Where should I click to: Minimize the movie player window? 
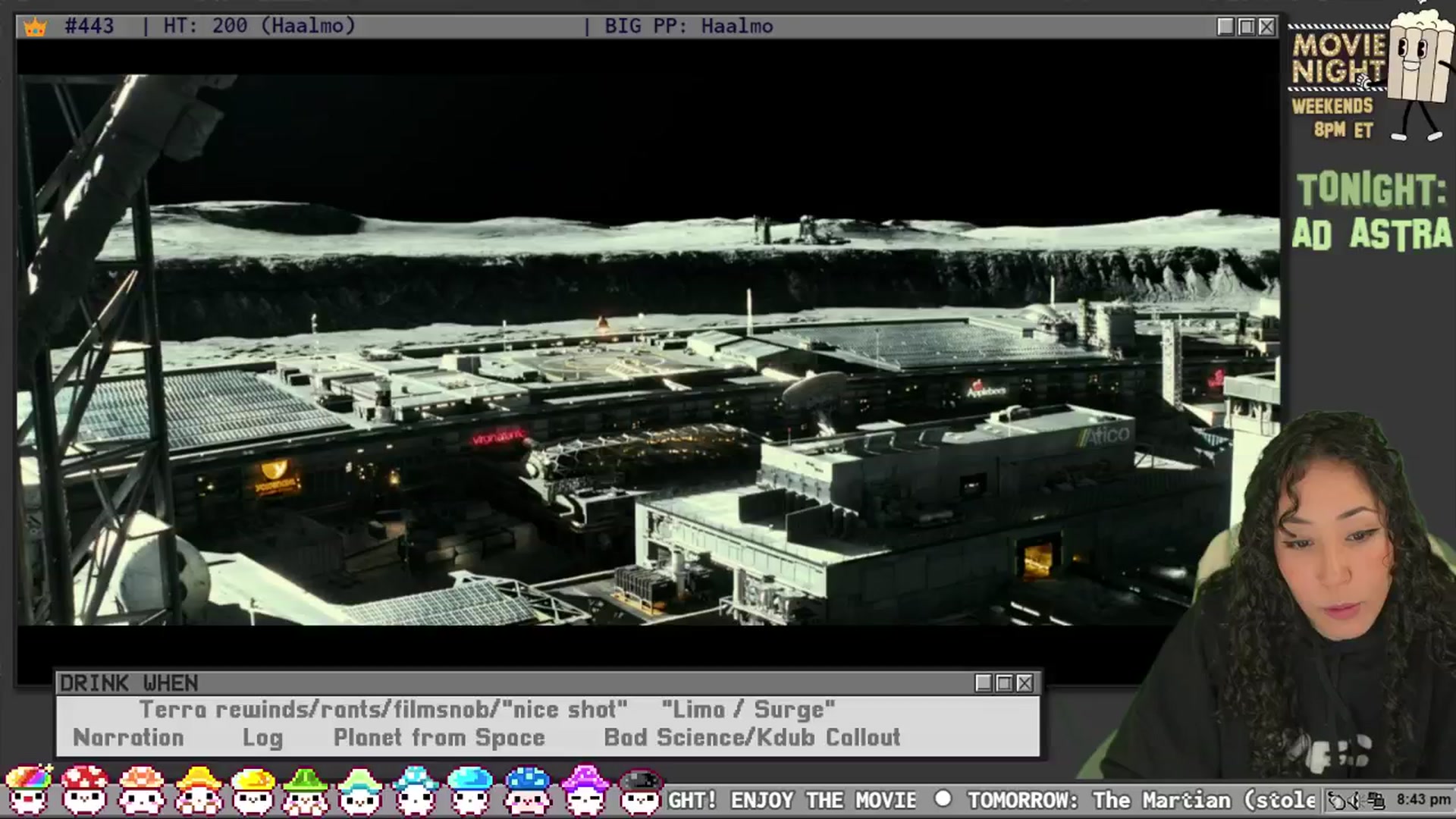pyautogui.click(x=1225, y=27)
